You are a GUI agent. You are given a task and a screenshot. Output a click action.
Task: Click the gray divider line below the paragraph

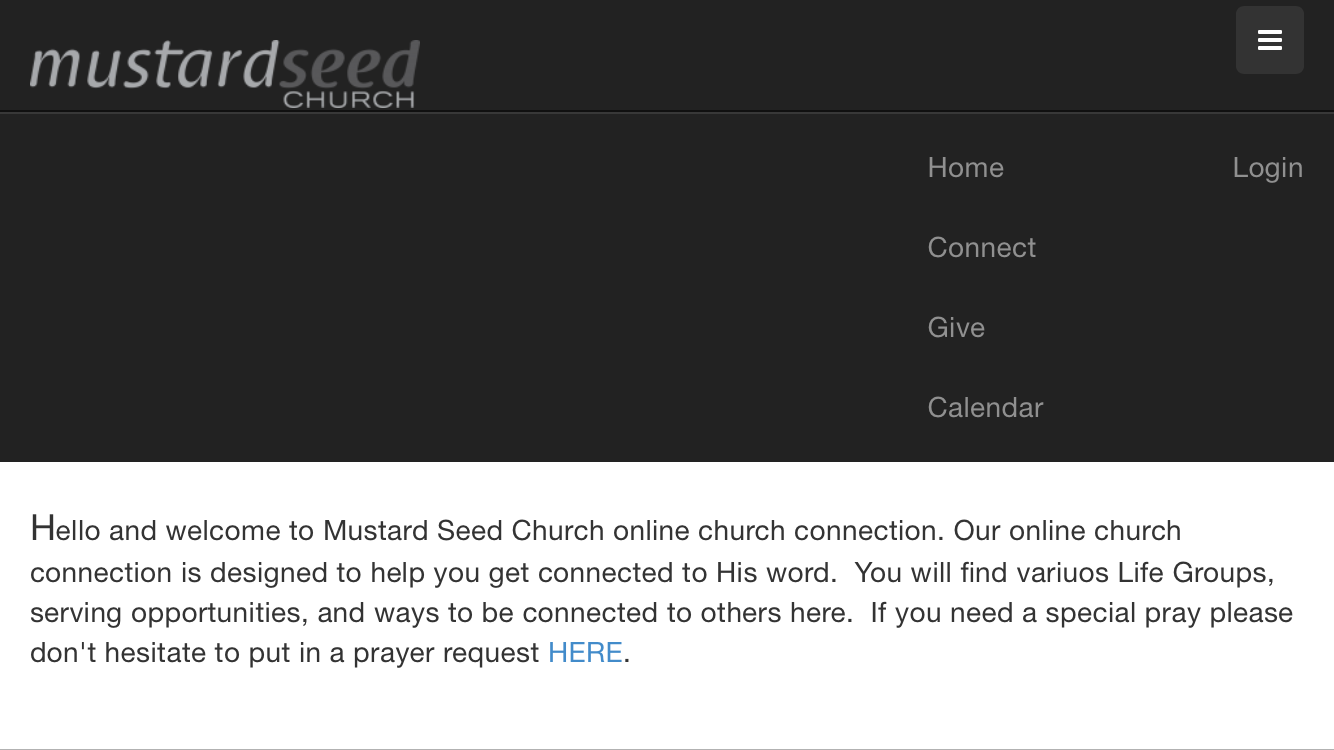(x=667, y=748)
